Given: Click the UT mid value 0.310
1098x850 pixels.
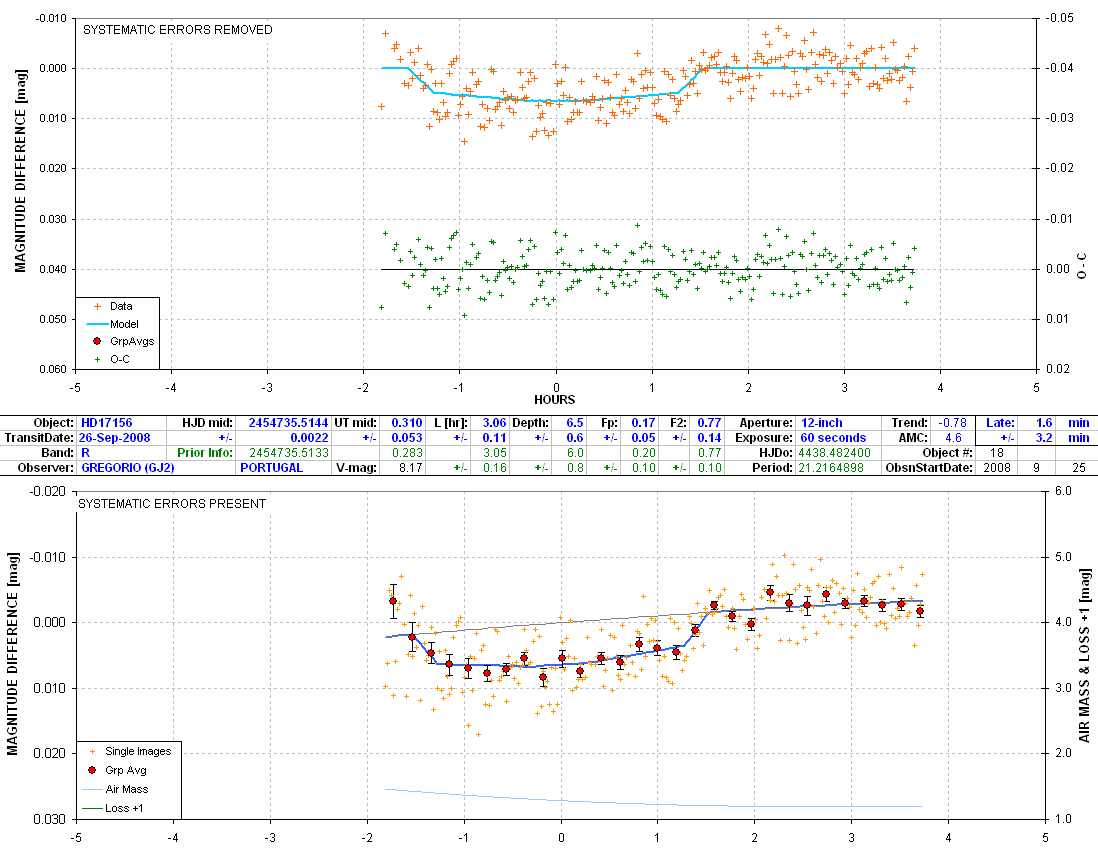Looking at the screenshot, I should (407, 423).
